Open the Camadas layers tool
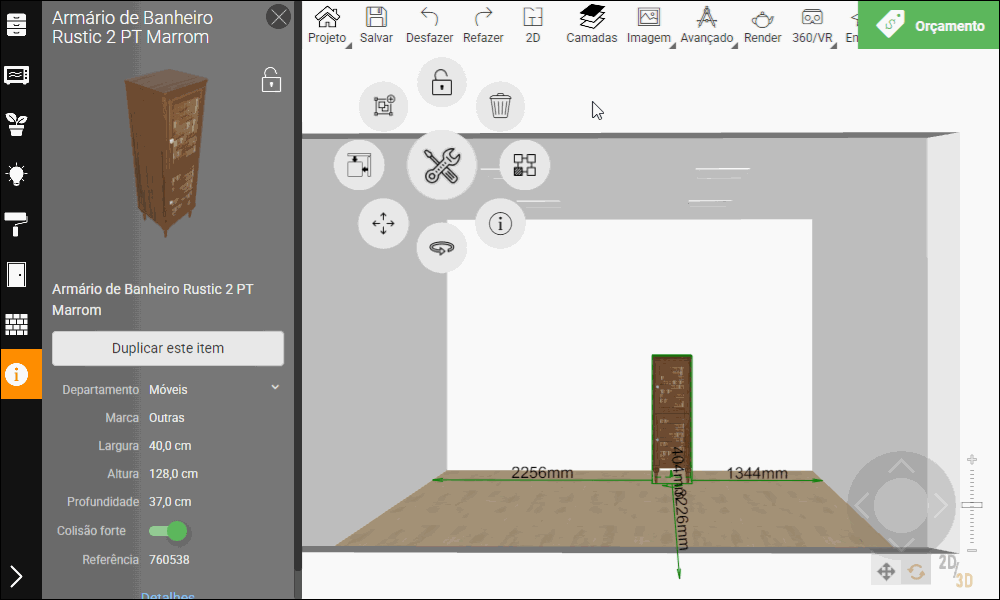The height and width of the screenshot is (600, 1000). click(592, 26)
